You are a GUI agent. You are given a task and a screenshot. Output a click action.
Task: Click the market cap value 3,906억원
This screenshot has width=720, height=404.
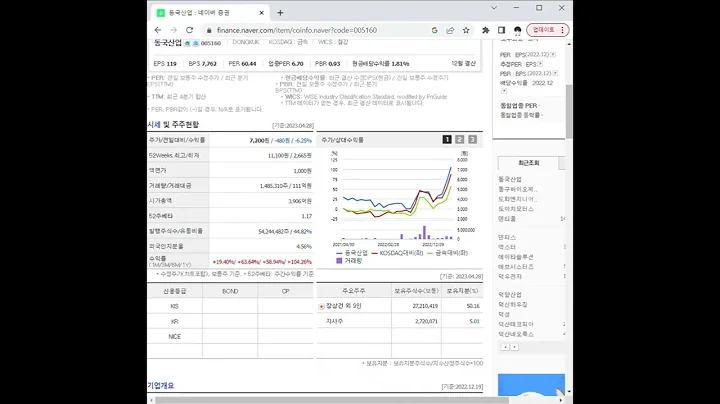point(300,201)
